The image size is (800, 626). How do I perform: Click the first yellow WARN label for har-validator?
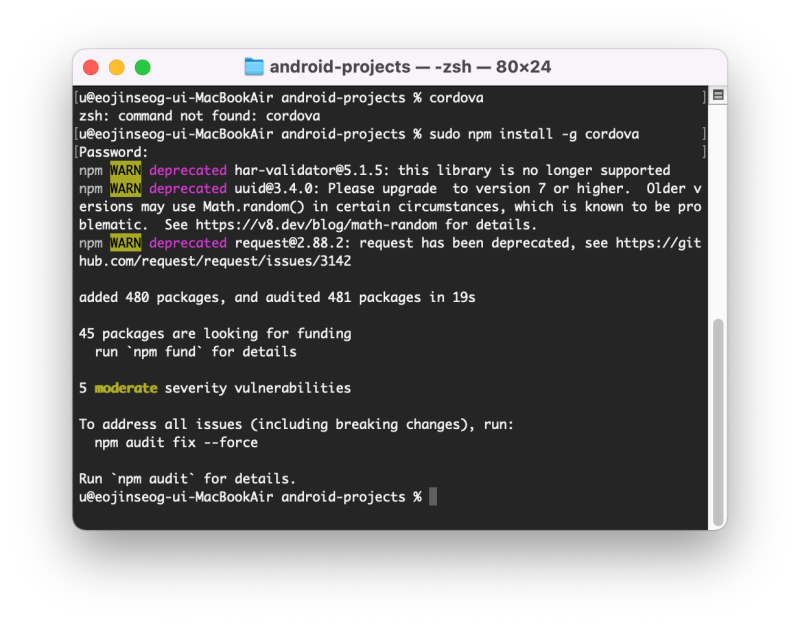coord(126,170)
